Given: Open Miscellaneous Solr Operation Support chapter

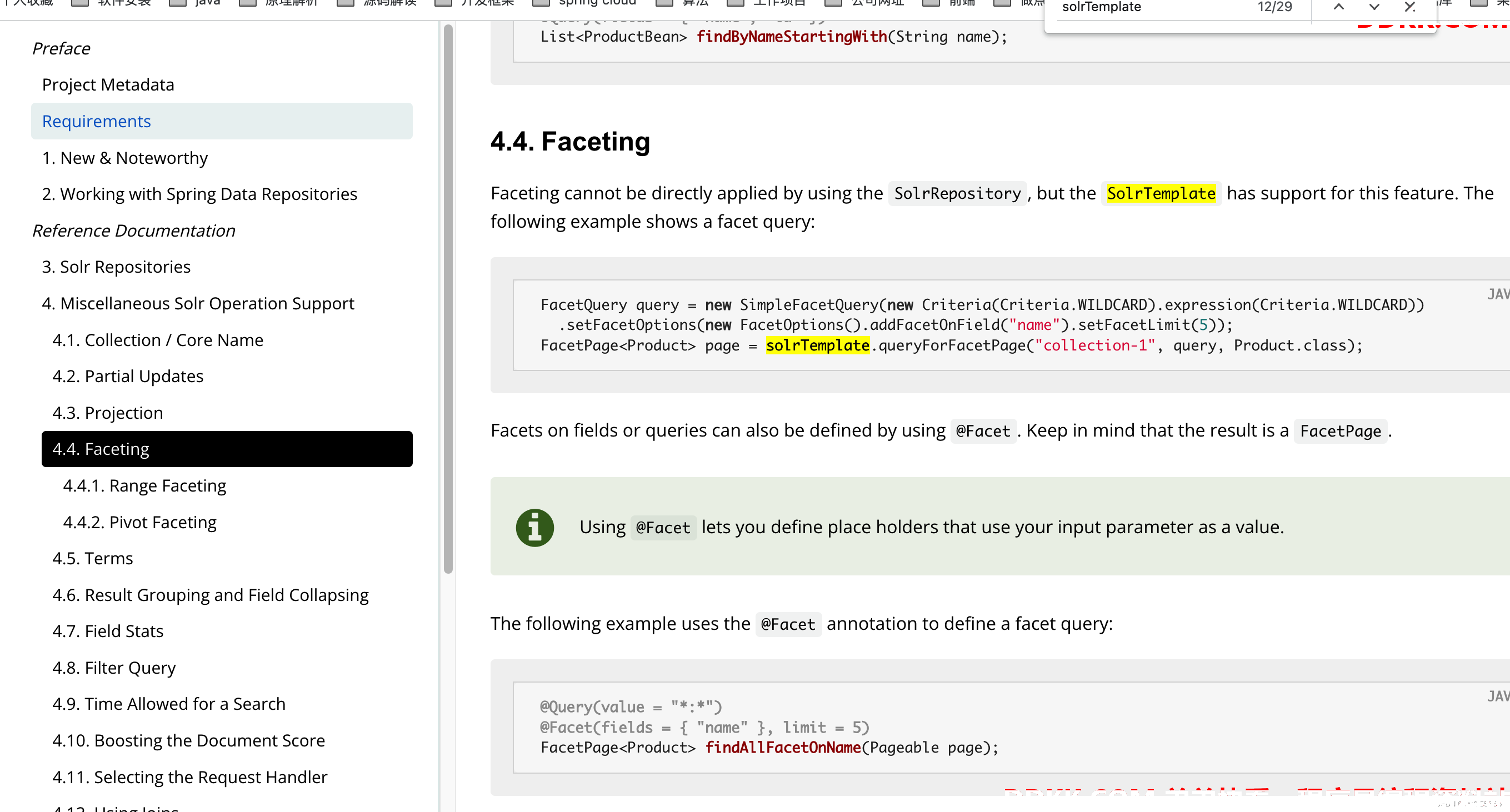Looking at the screenshot, I should click(x=198, y=303).
